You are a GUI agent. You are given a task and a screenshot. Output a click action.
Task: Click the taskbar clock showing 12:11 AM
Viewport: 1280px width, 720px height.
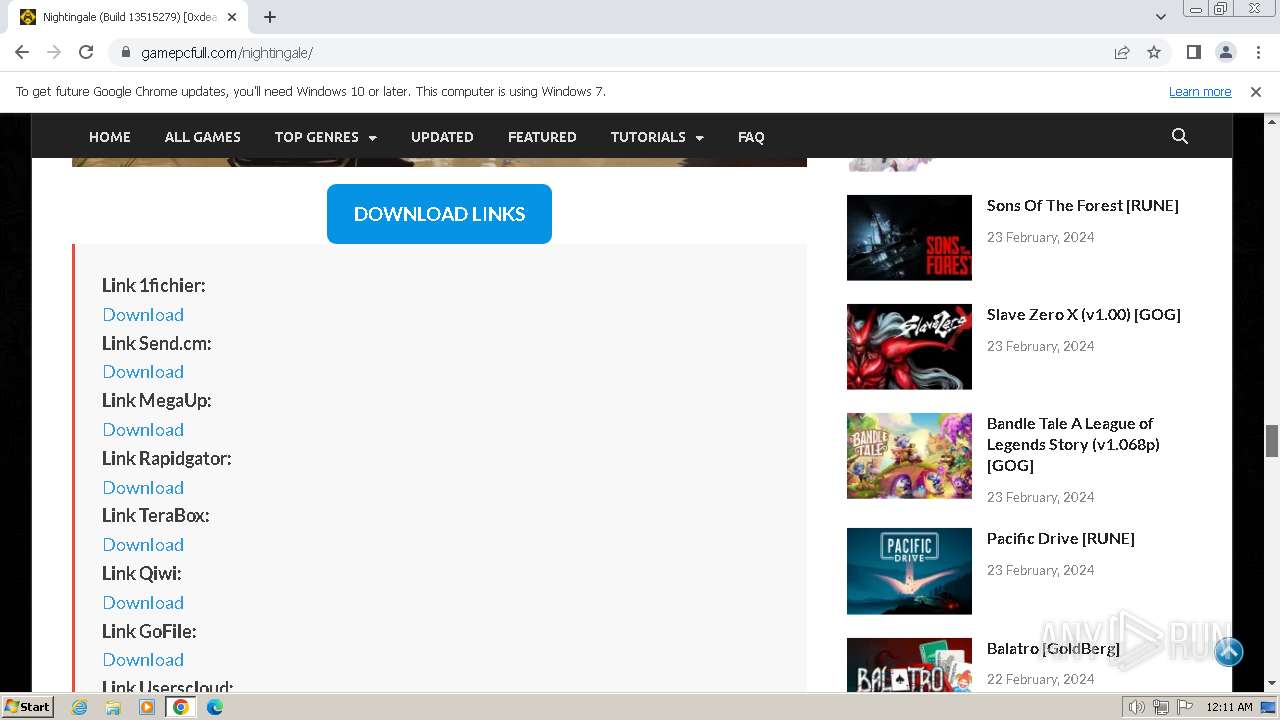tap(1229, 707)
